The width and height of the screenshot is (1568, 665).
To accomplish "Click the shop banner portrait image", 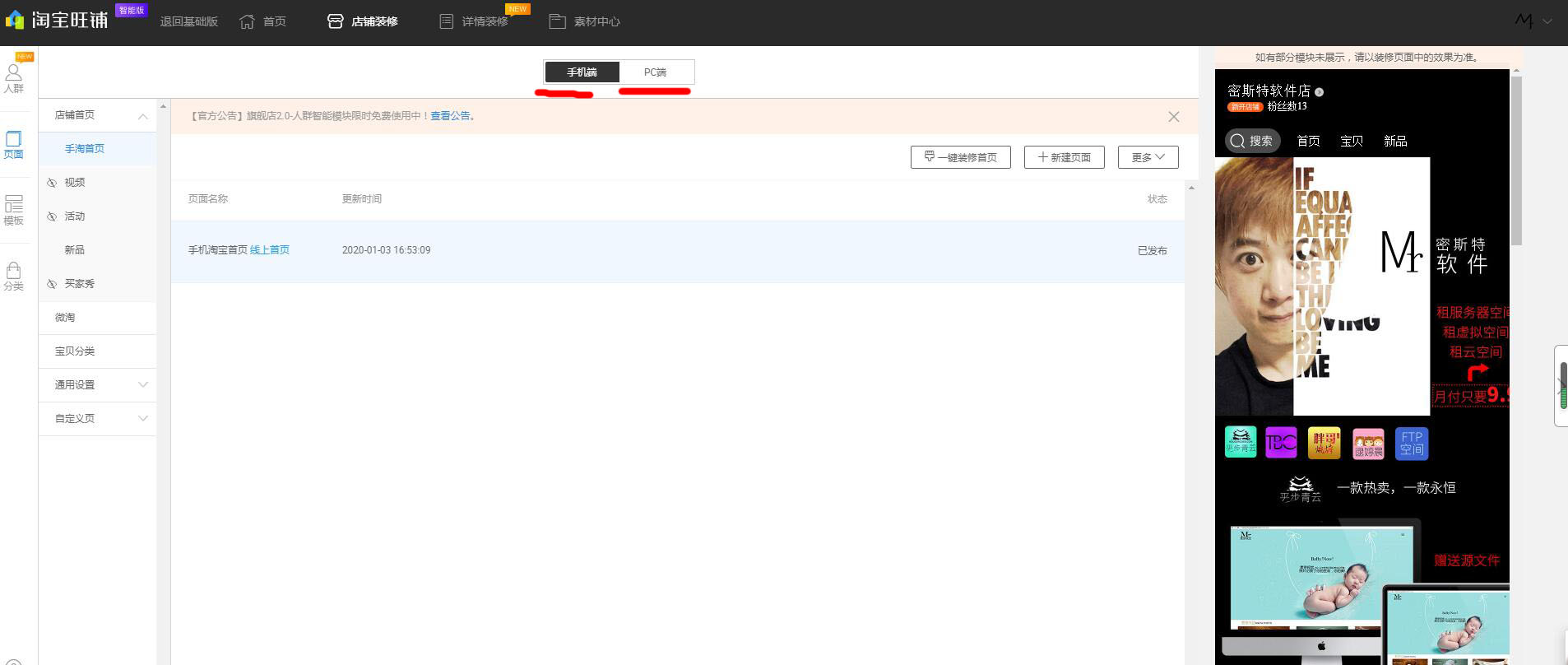I will click(x=1322, y=286).
